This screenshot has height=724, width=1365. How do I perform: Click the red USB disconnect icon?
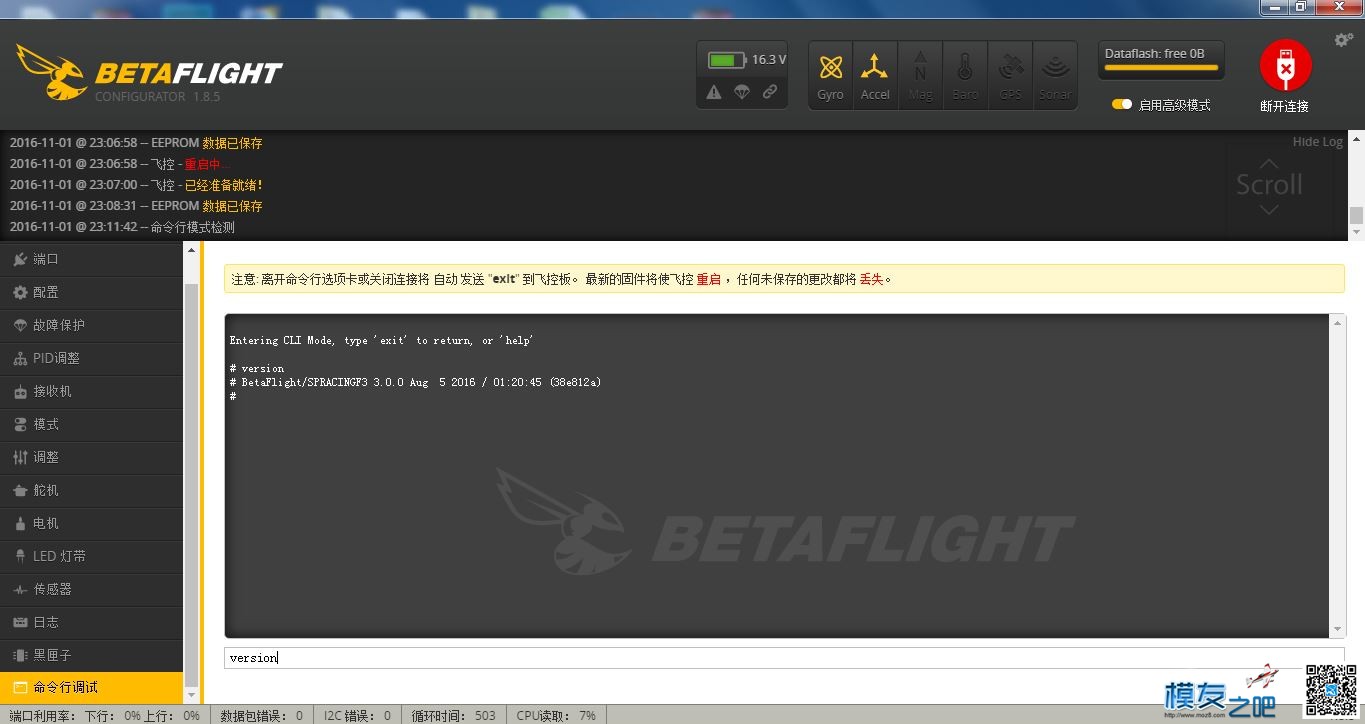pos(1285,66)
